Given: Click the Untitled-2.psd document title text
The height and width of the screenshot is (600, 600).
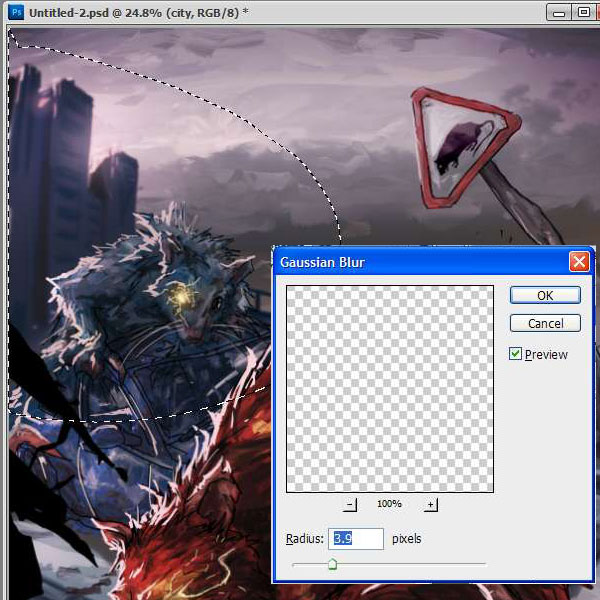Looking at the screenshot, I should [139, 13].
